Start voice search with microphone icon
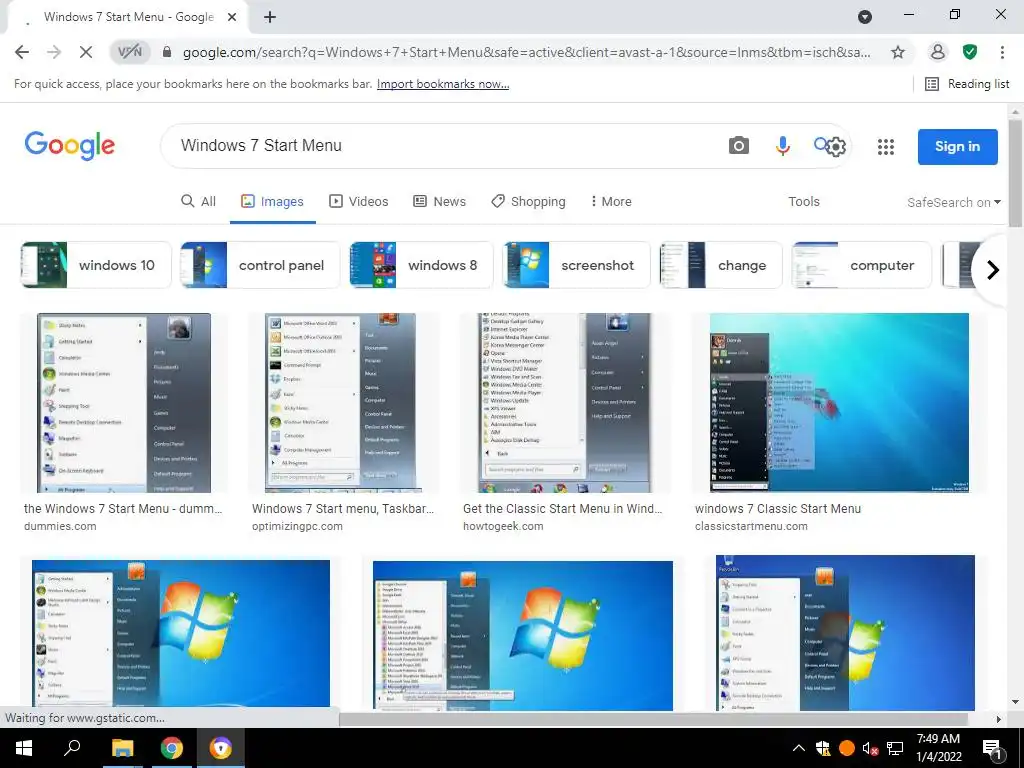 click(782, 146)
